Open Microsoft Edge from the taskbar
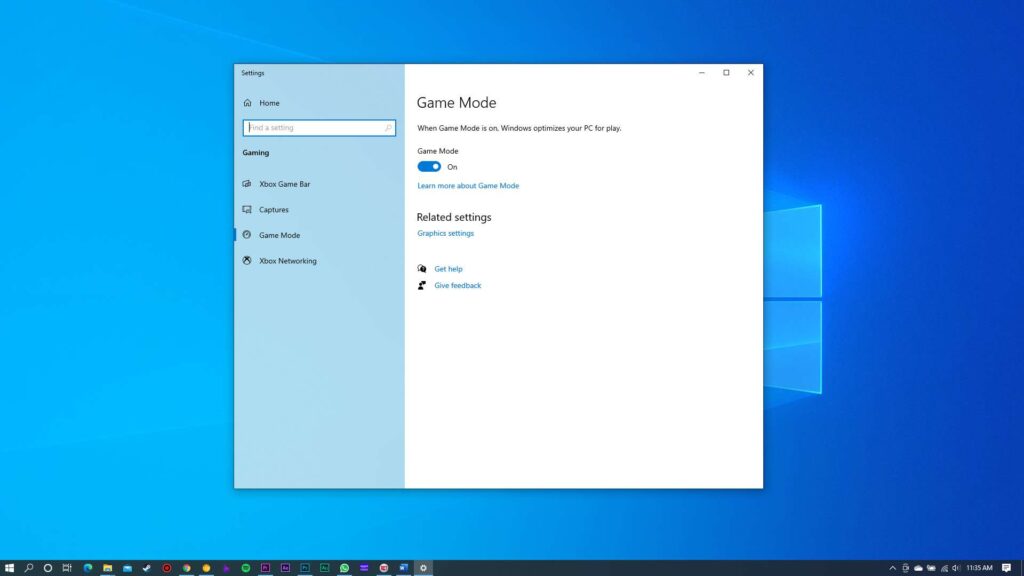This screenshot has height=576, width=1024. 88,568
